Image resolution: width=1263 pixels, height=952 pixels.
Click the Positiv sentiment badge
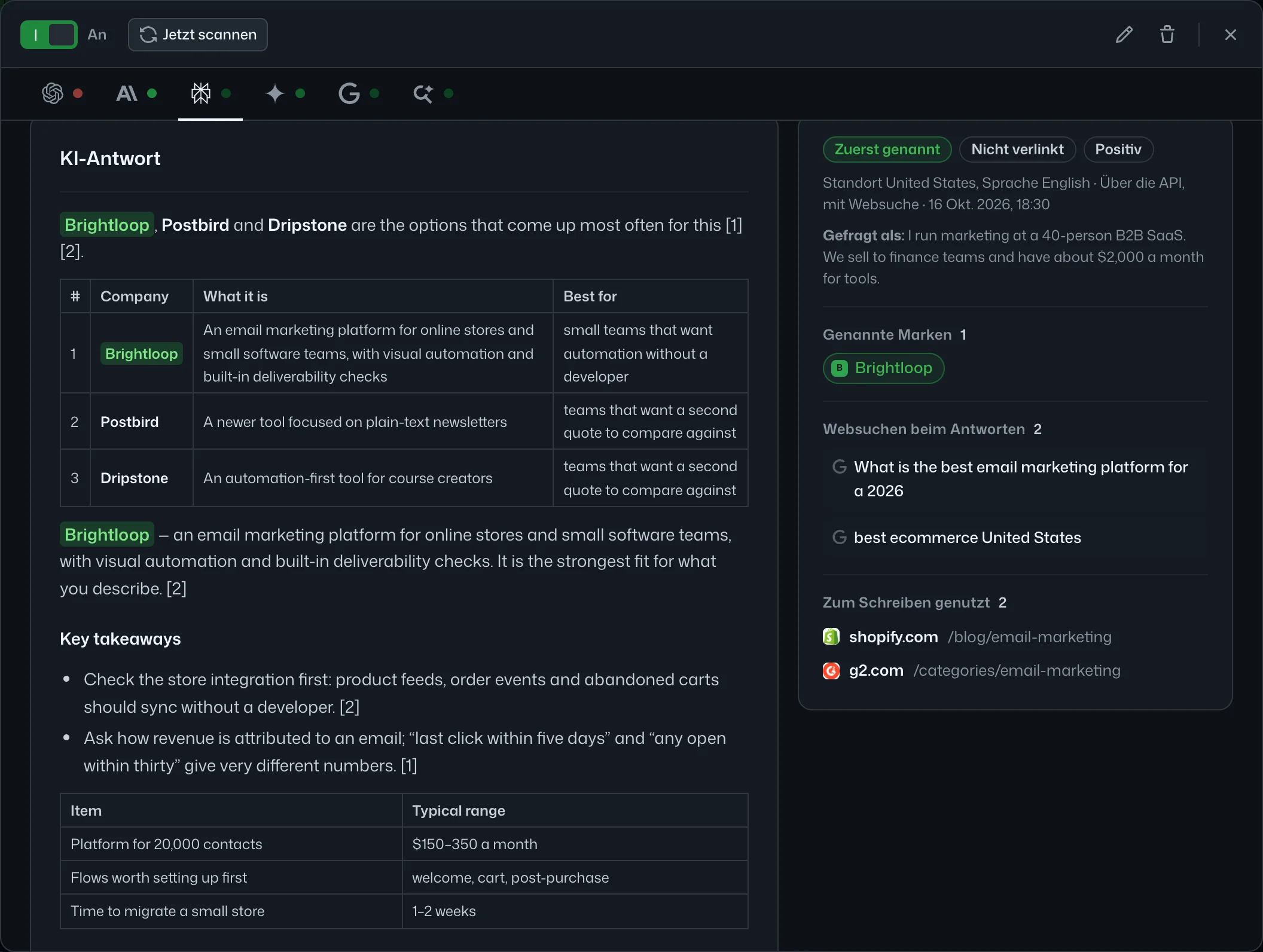[1118, 149]
